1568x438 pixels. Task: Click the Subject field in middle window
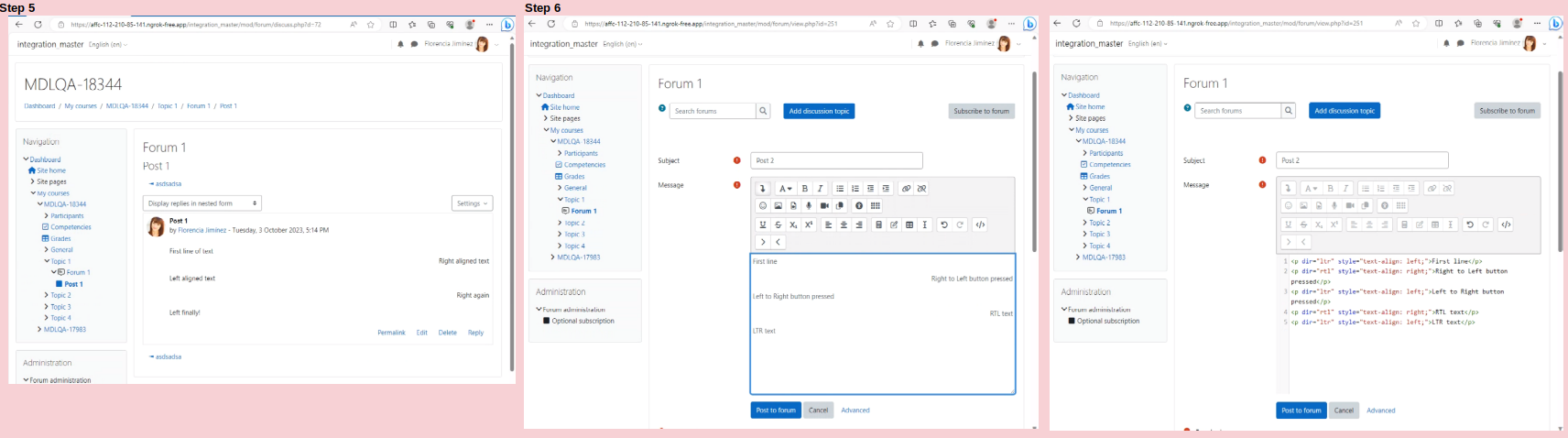[836, 160]
